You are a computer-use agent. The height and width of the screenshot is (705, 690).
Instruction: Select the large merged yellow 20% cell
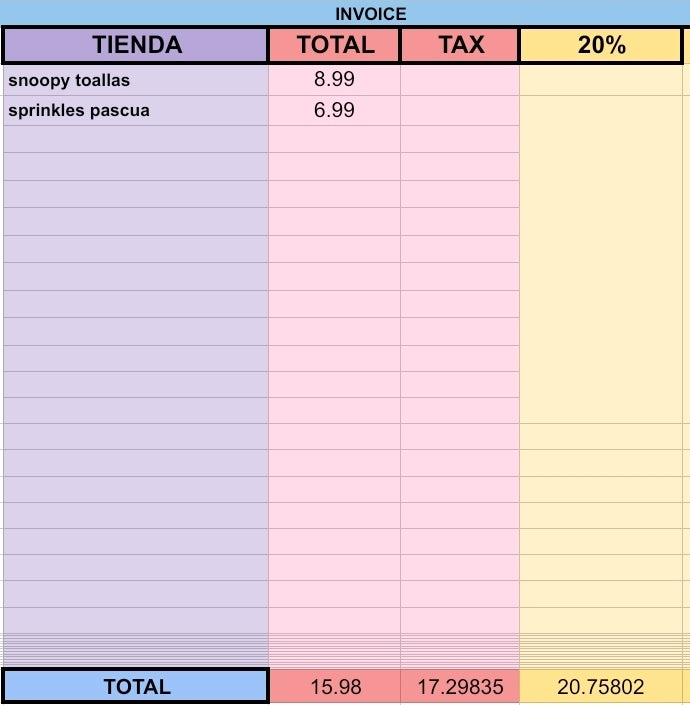[x=601, y=259]
